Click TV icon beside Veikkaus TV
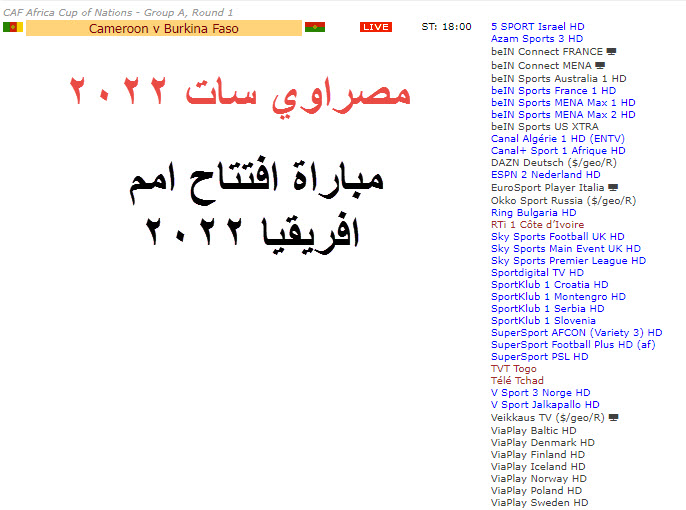This screenshot has height=510, width=686. pos(614,418)
